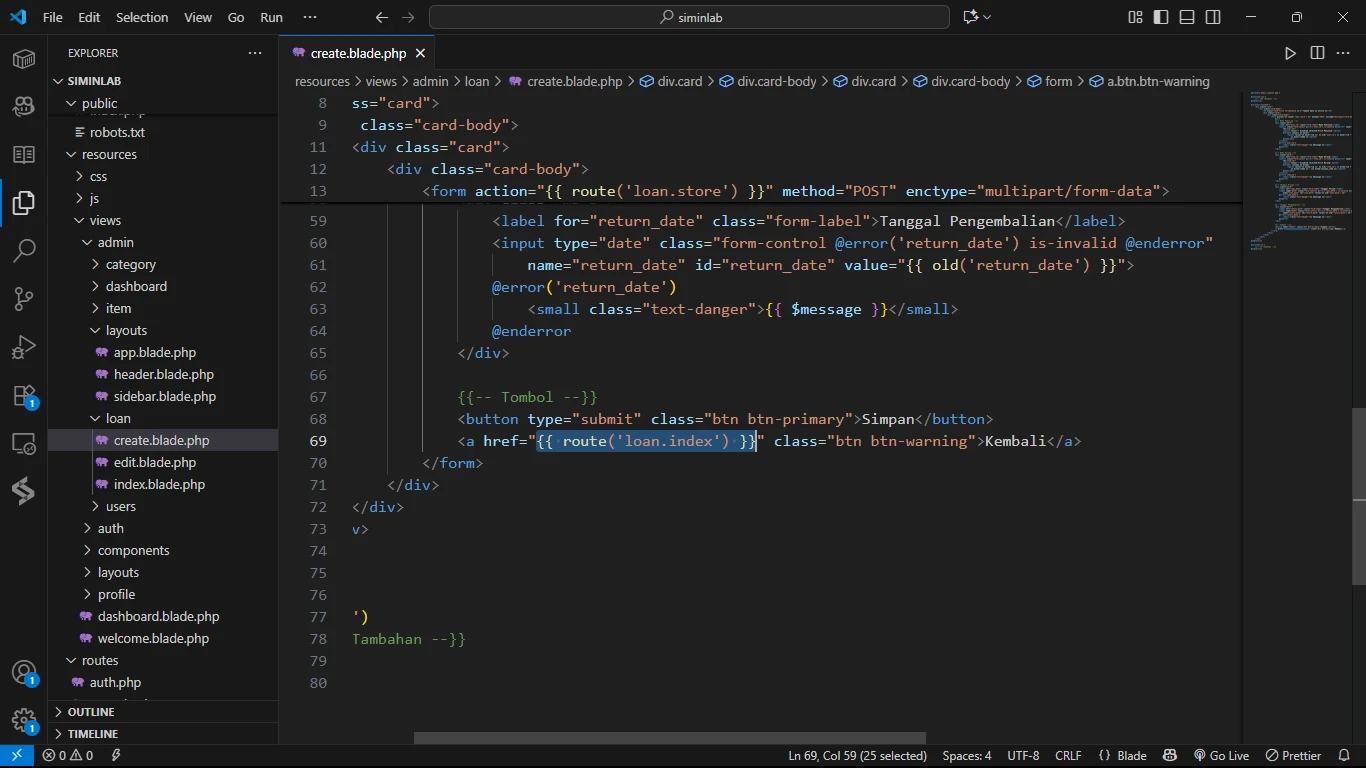Click the horizontal scrollbar of the editor
This screenshot has width=1366, height=768.
click(670, 739)
